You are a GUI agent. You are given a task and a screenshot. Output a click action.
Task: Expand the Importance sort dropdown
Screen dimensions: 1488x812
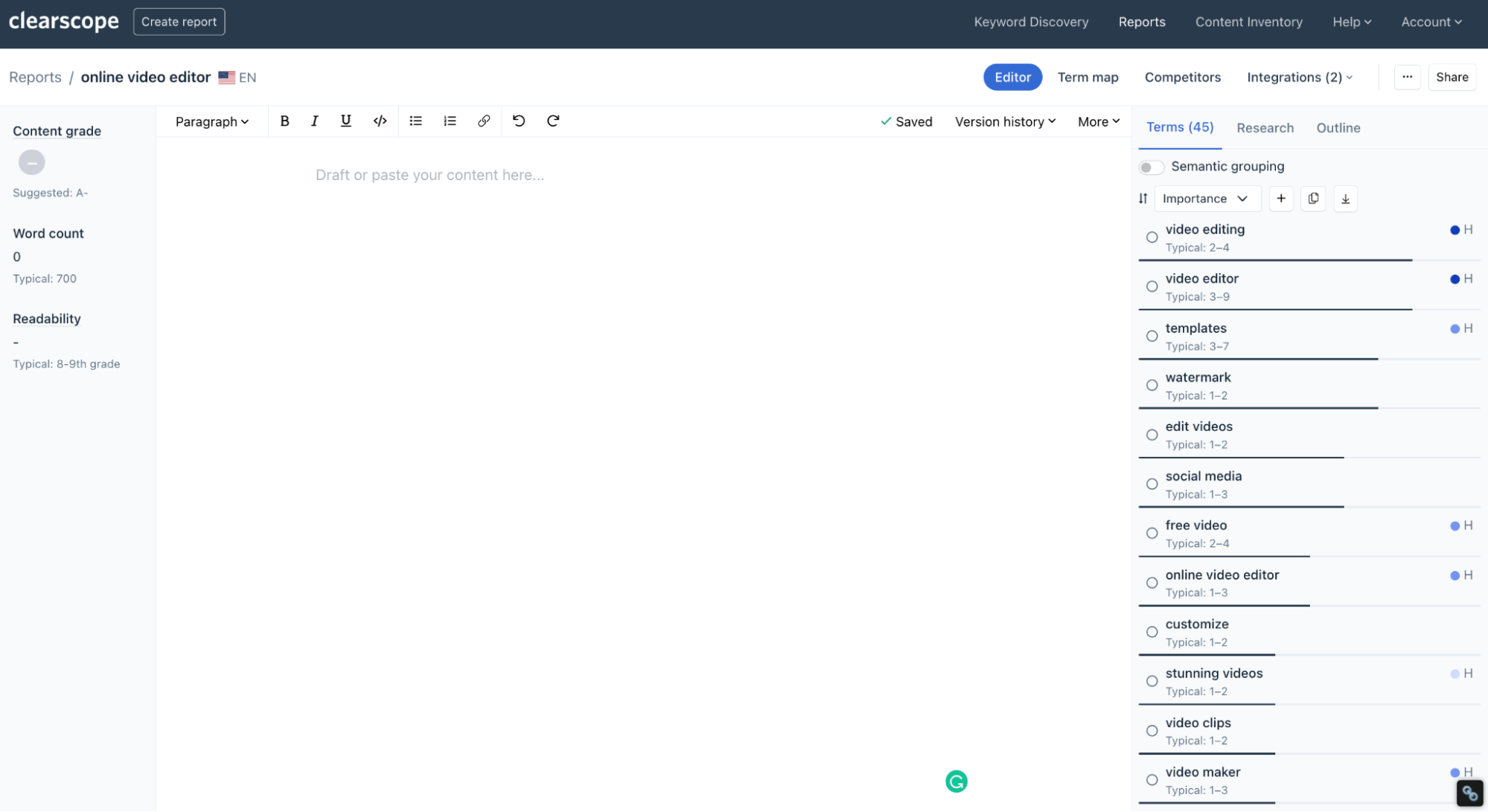[x=1205, y=199]
